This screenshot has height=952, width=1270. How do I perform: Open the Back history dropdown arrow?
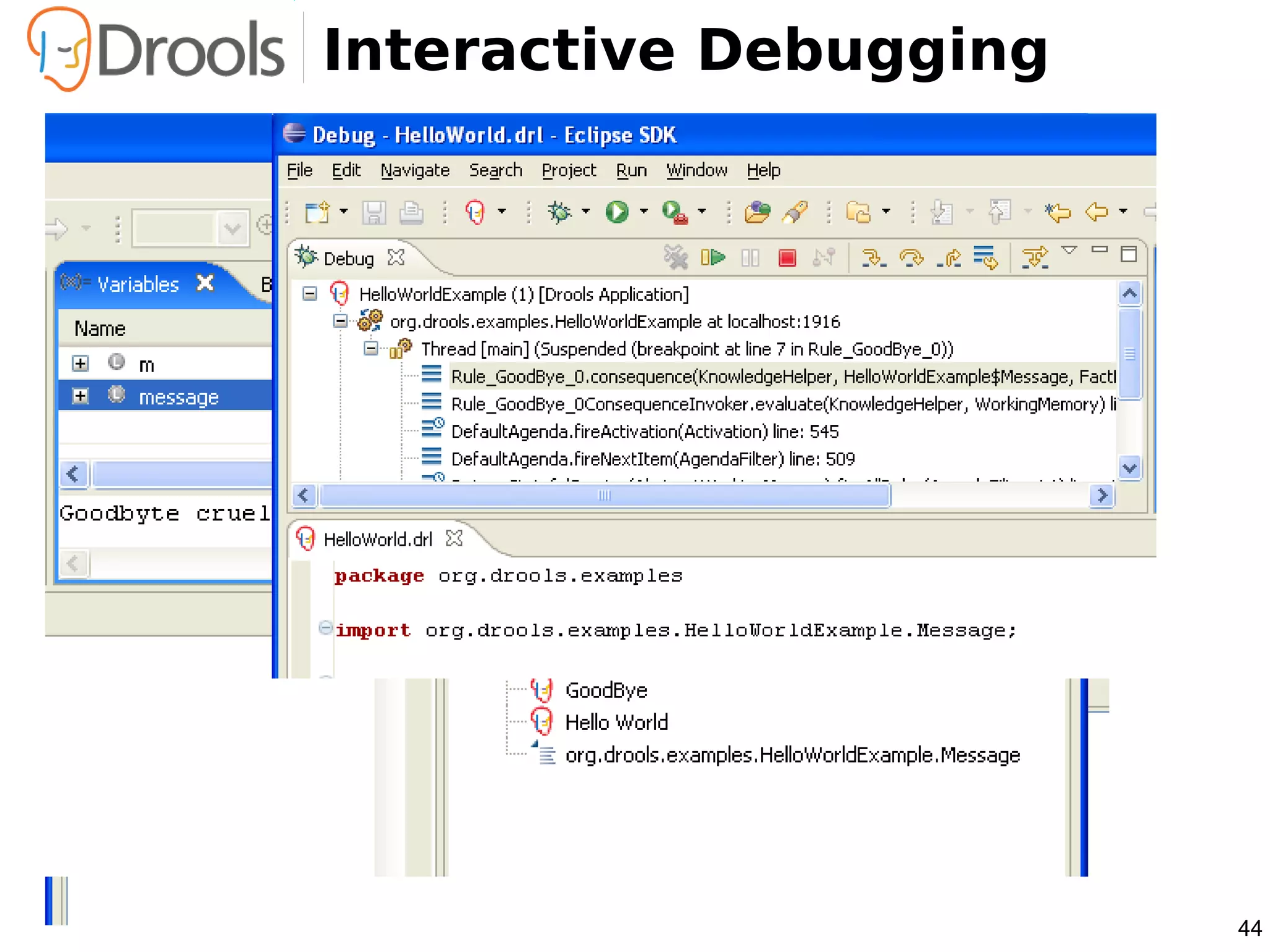tap(1123, 211)
